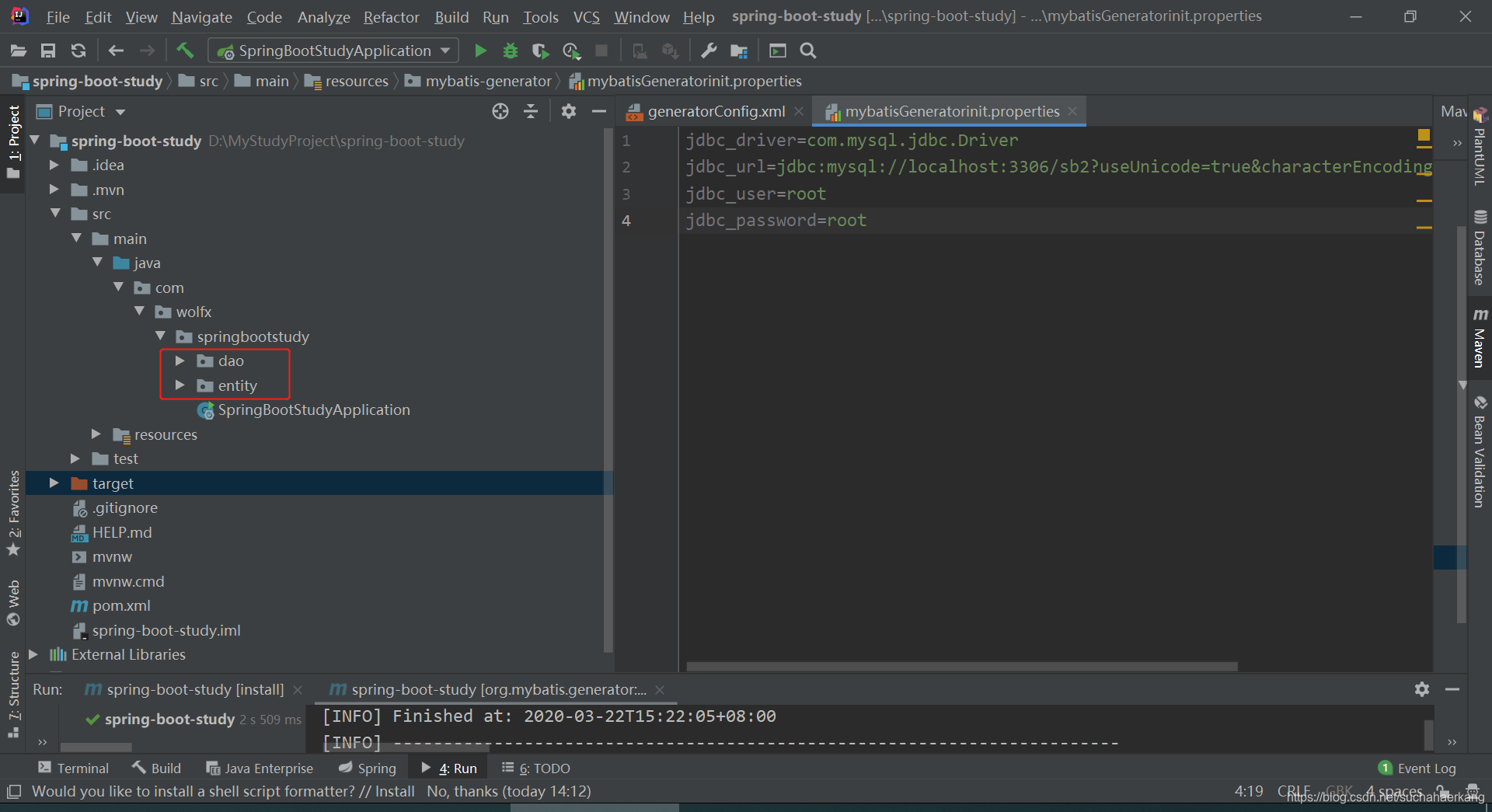Locate current file with crosshair icon
Image resolution: width=1492 pixels, height=812 pixels.
[500, 112]
